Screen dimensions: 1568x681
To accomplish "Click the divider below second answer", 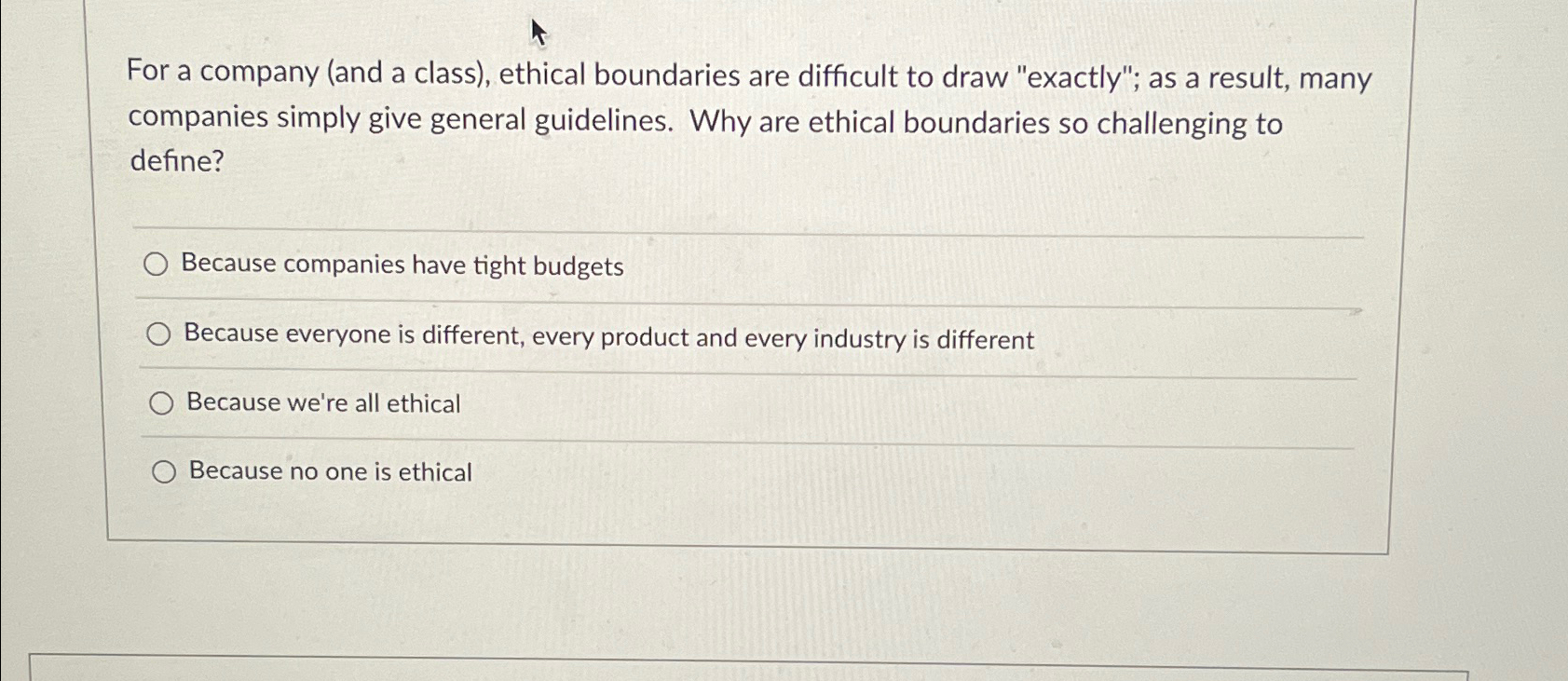I will pos(745,371).
